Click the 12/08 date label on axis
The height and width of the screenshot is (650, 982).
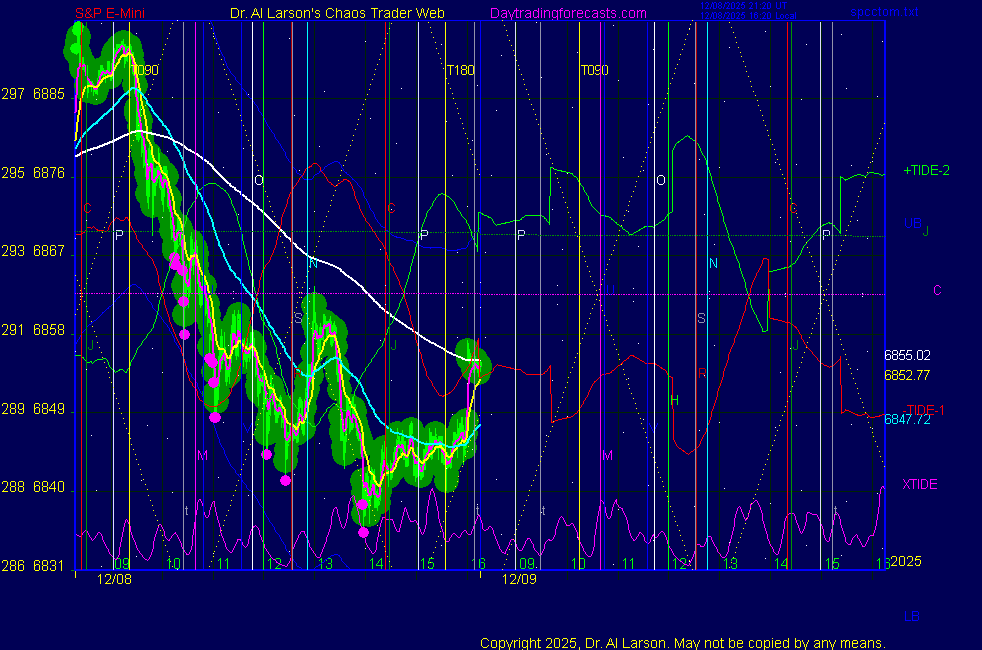[114, 579]
